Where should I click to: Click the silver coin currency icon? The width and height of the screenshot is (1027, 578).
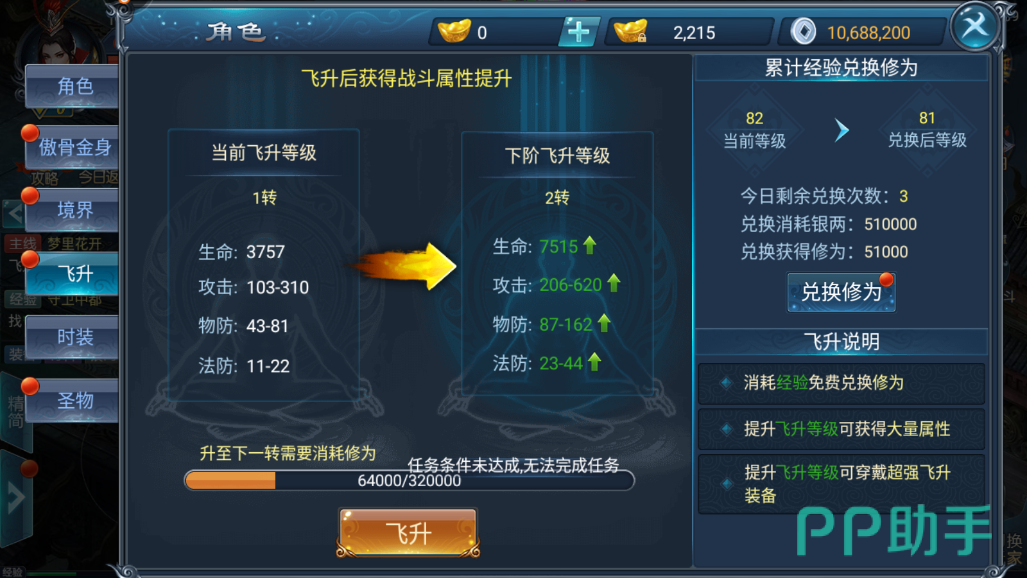pos(803,31)
